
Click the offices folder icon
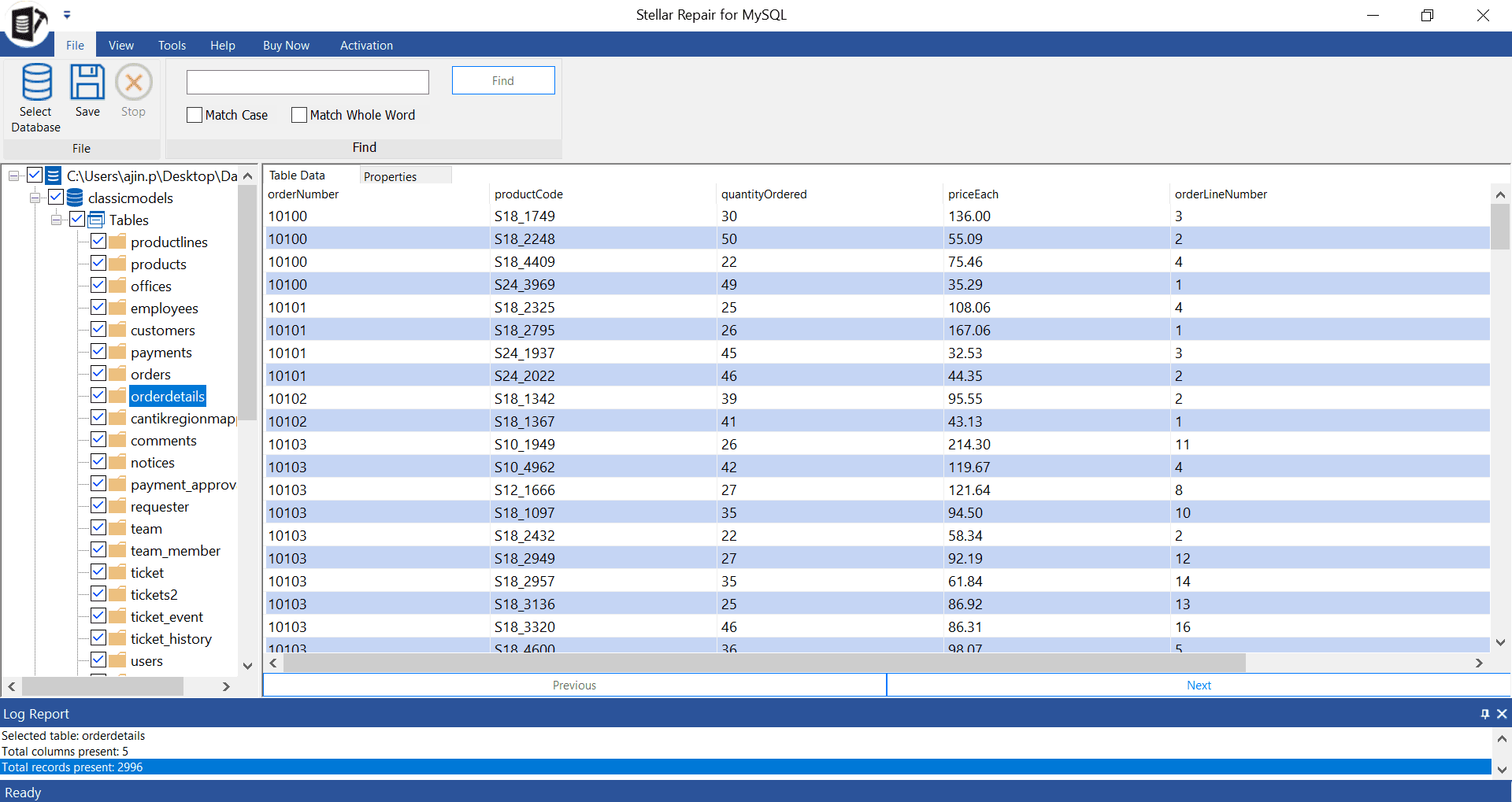(117, 285)
